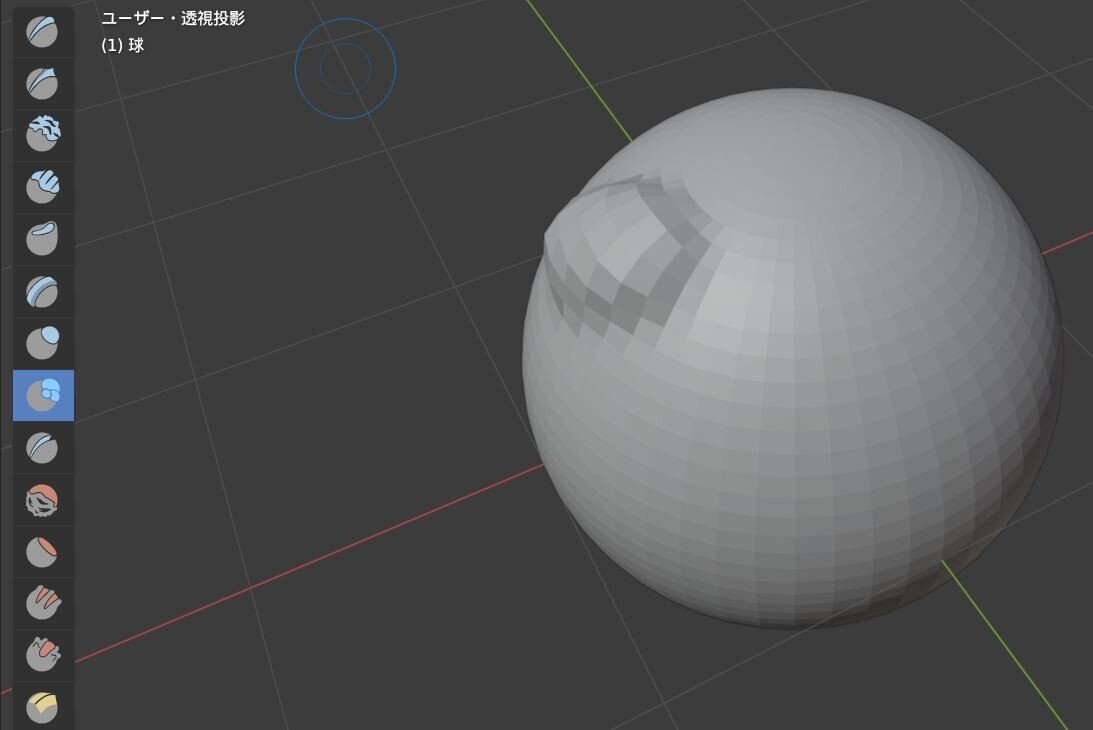The width and height of the screenshot is (1093, 730).
Task: Select the Inflate brush
Action: (x=43, y=343)
